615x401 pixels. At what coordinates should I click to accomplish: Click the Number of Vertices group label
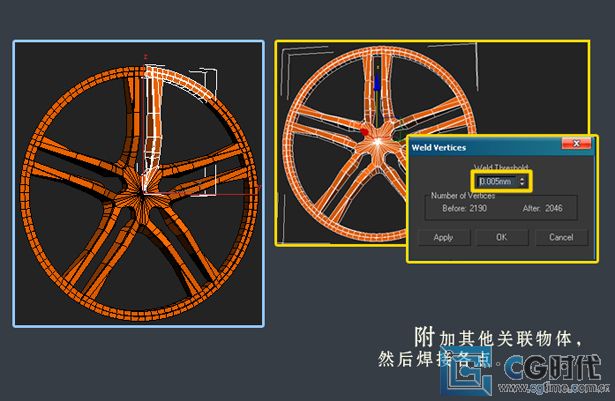coord(463,195)
